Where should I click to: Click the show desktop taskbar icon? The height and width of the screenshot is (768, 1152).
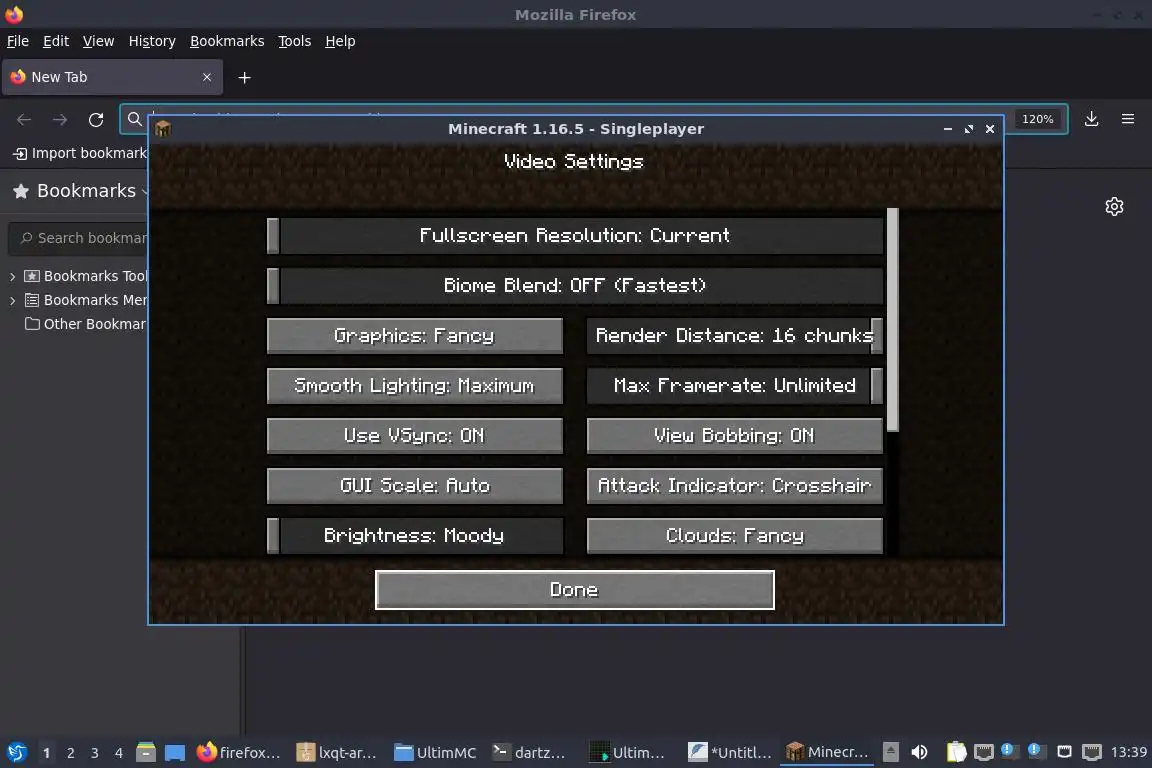pyautogui.click(x=175, y=753)
